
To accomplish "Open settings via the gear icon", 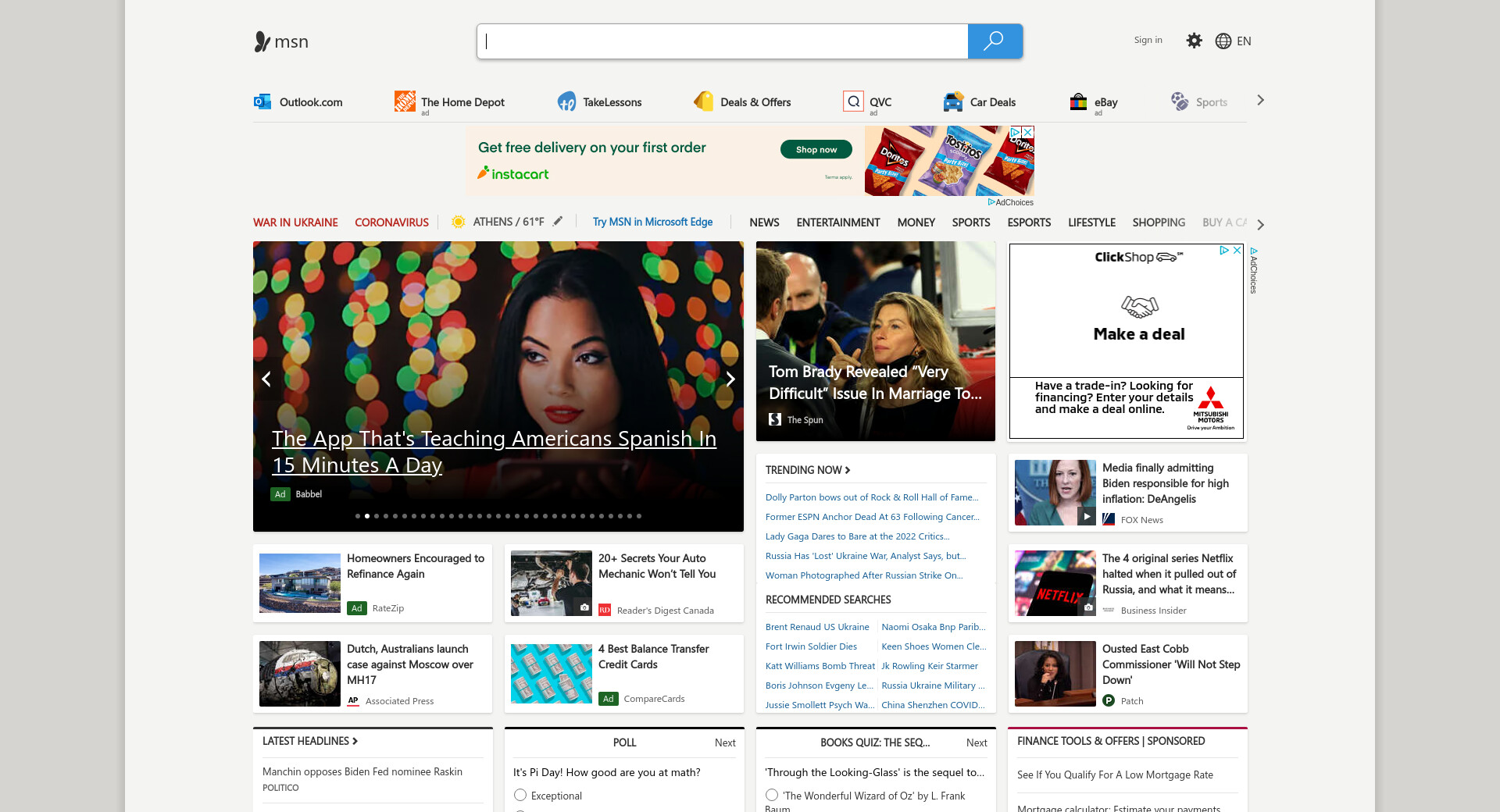I will [x=1194, y=41].
